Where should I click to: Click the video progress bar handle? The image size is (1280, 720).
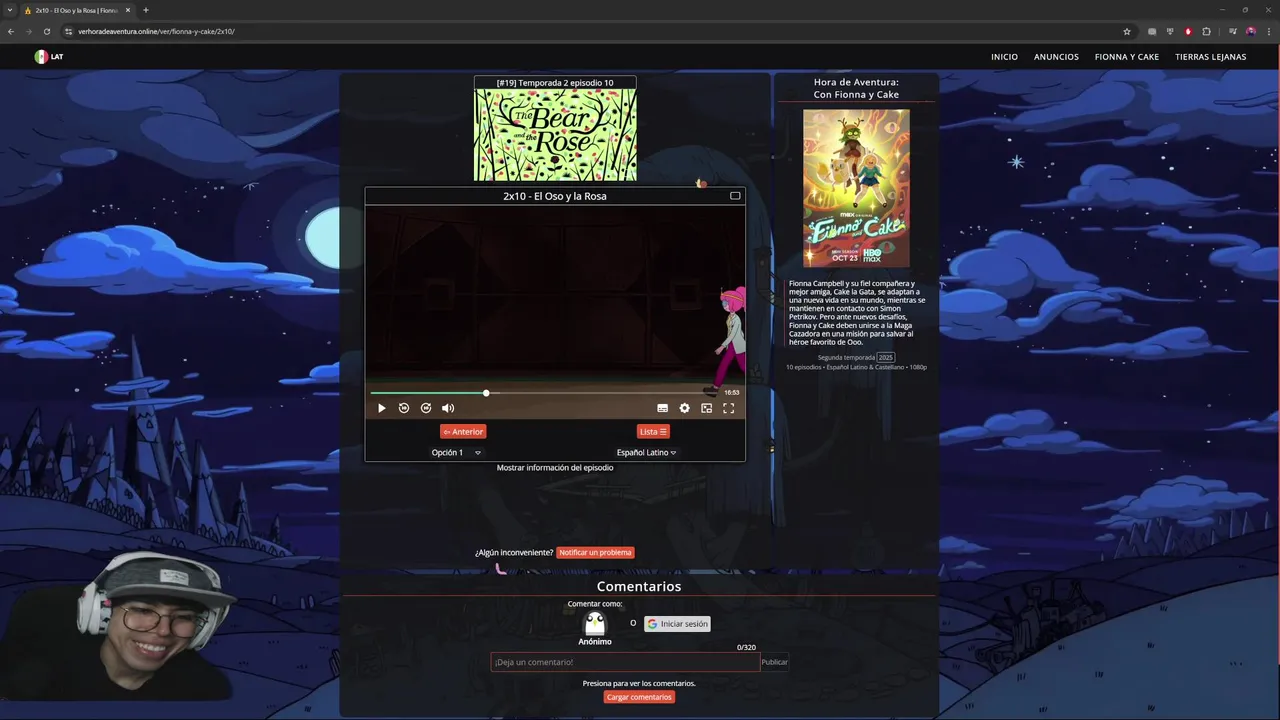pos(486,393)
